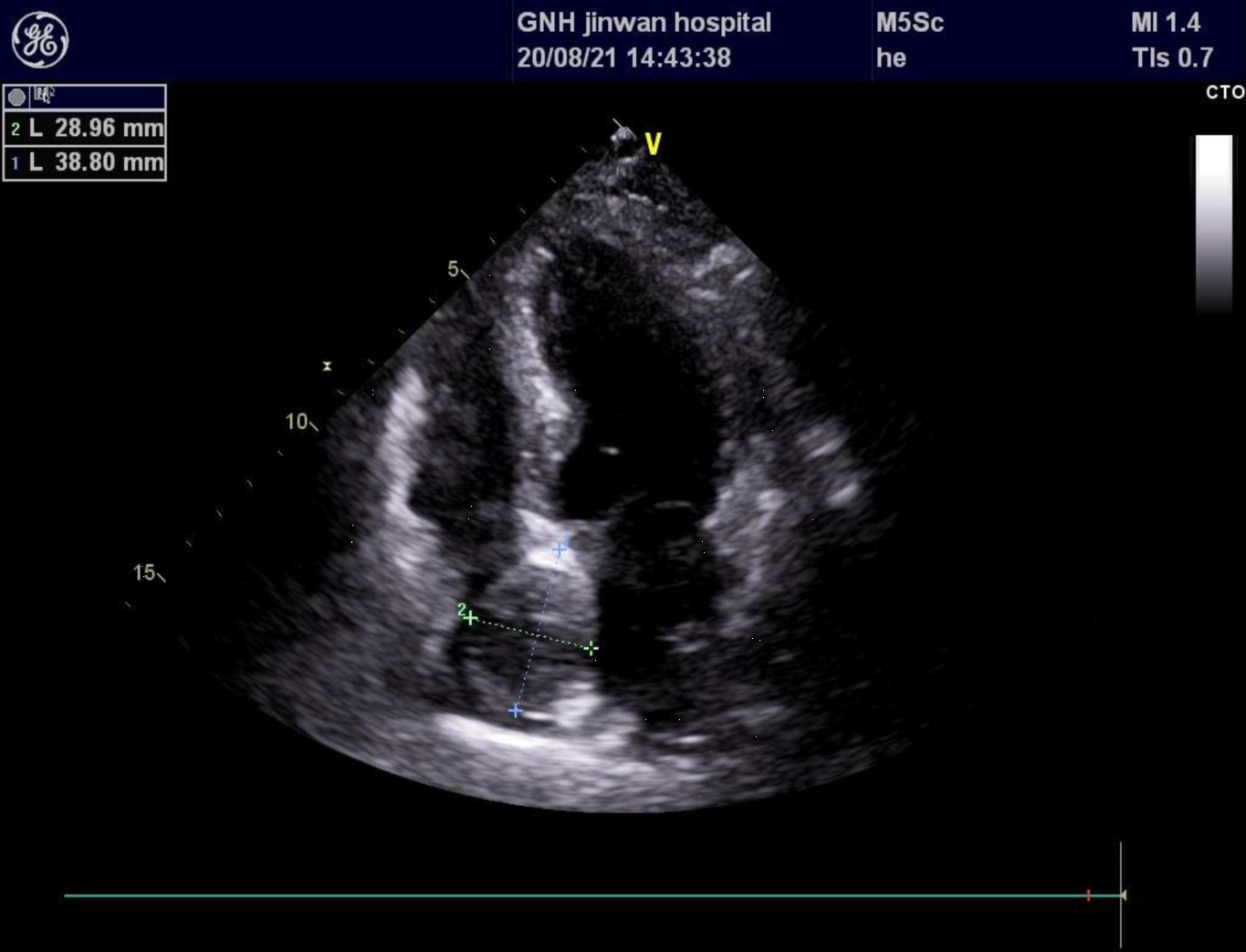Click the worksheet table icon in measurement header

click(x=43, y=95)
